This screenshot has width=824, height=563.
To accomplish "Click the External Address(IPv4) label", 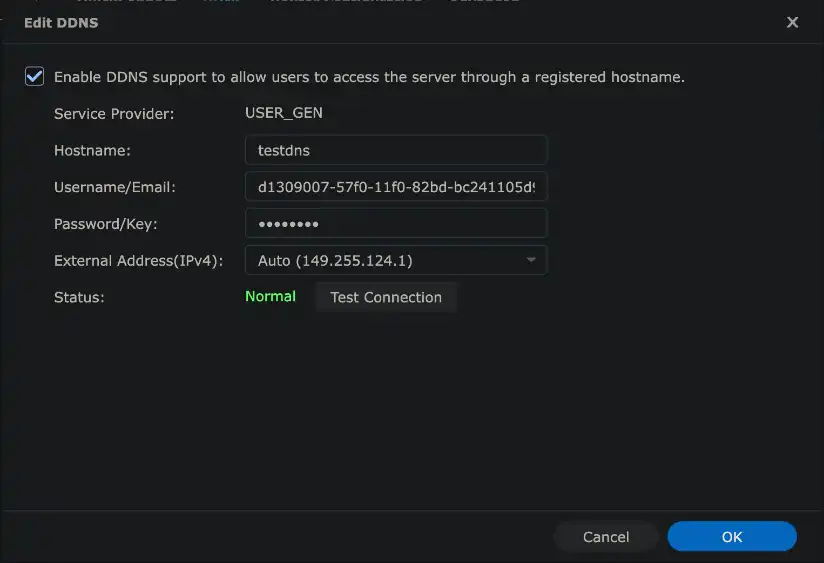I will point(139,261).
